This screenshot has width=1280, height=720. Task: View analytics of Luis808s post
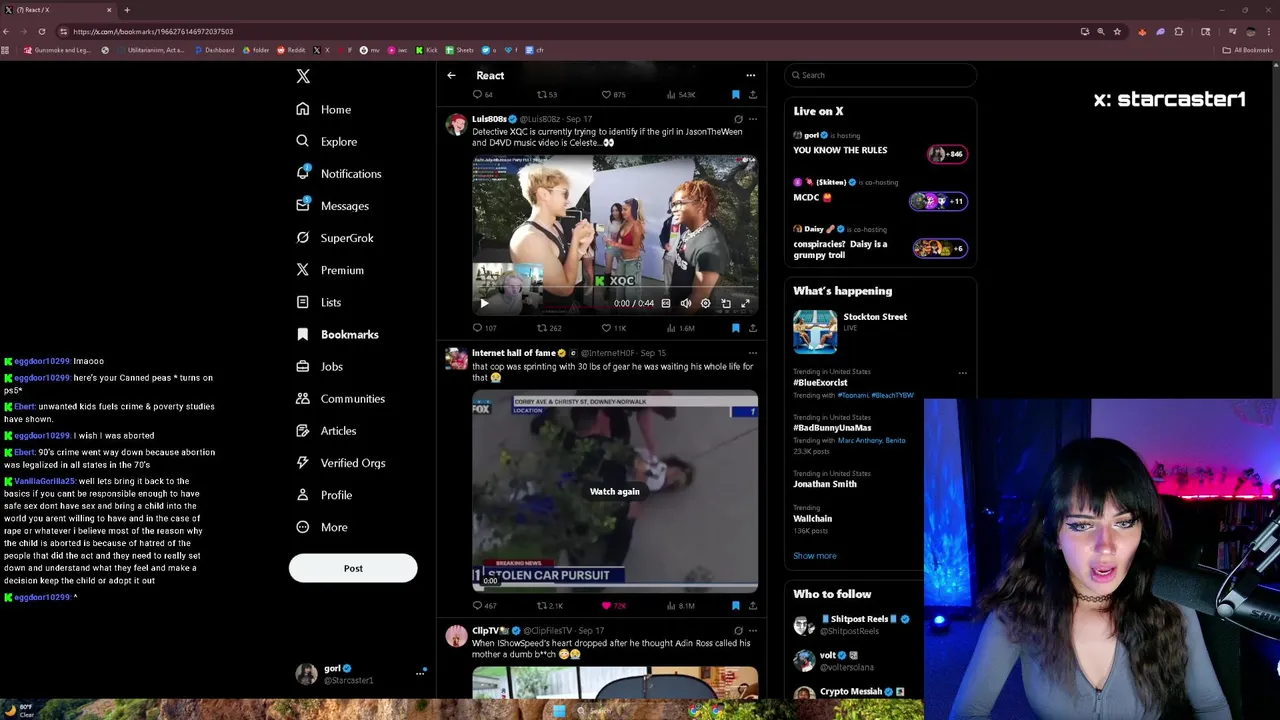(x=681, y=328)
